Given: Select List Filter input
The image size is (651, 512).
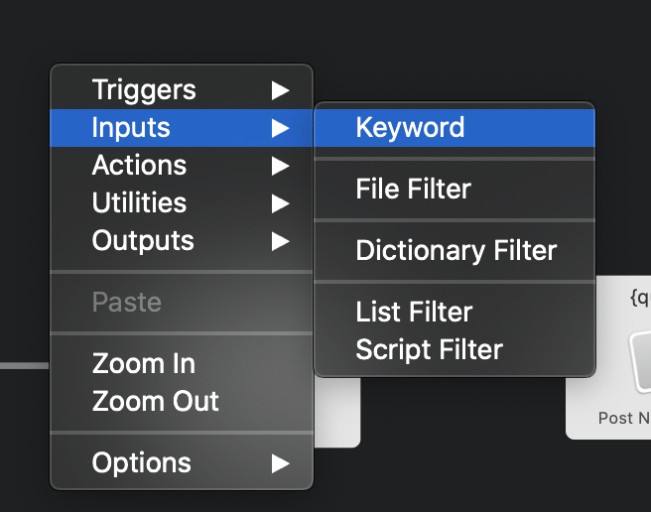Looking at the screenshot, I should pos(414,312).
